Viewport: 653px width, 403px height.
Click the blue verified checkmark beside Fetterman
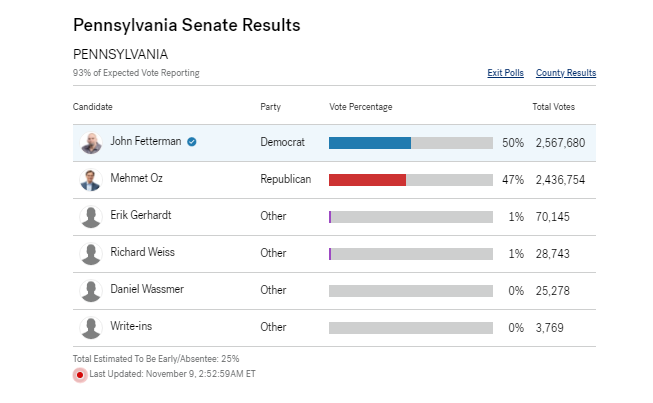pyautogui.click(x=192, y=142)
